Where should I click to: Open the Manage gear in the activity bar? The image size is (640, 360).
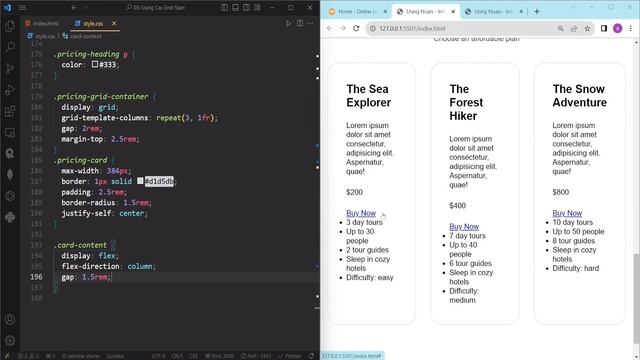(10, 340)
